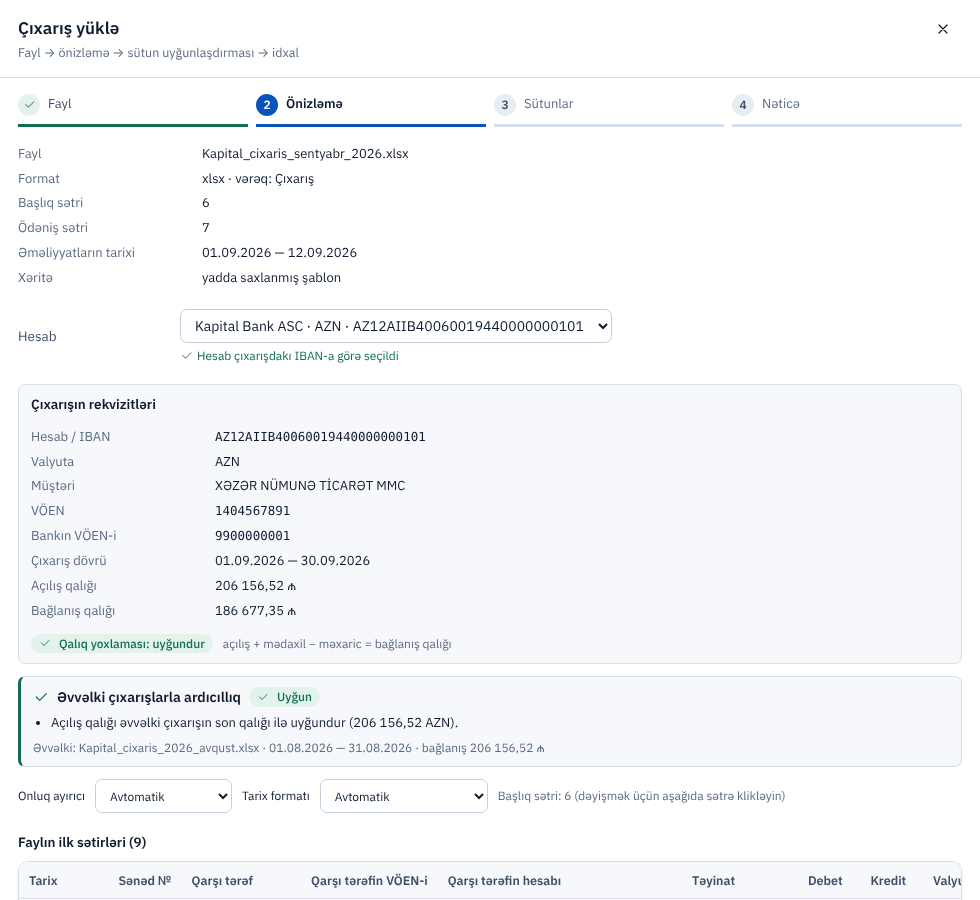Click the previous statement line for Kapital_cixaris_2026_avqust.xlsx
Viewport: 980px width, 900px height.
[289, 748]
